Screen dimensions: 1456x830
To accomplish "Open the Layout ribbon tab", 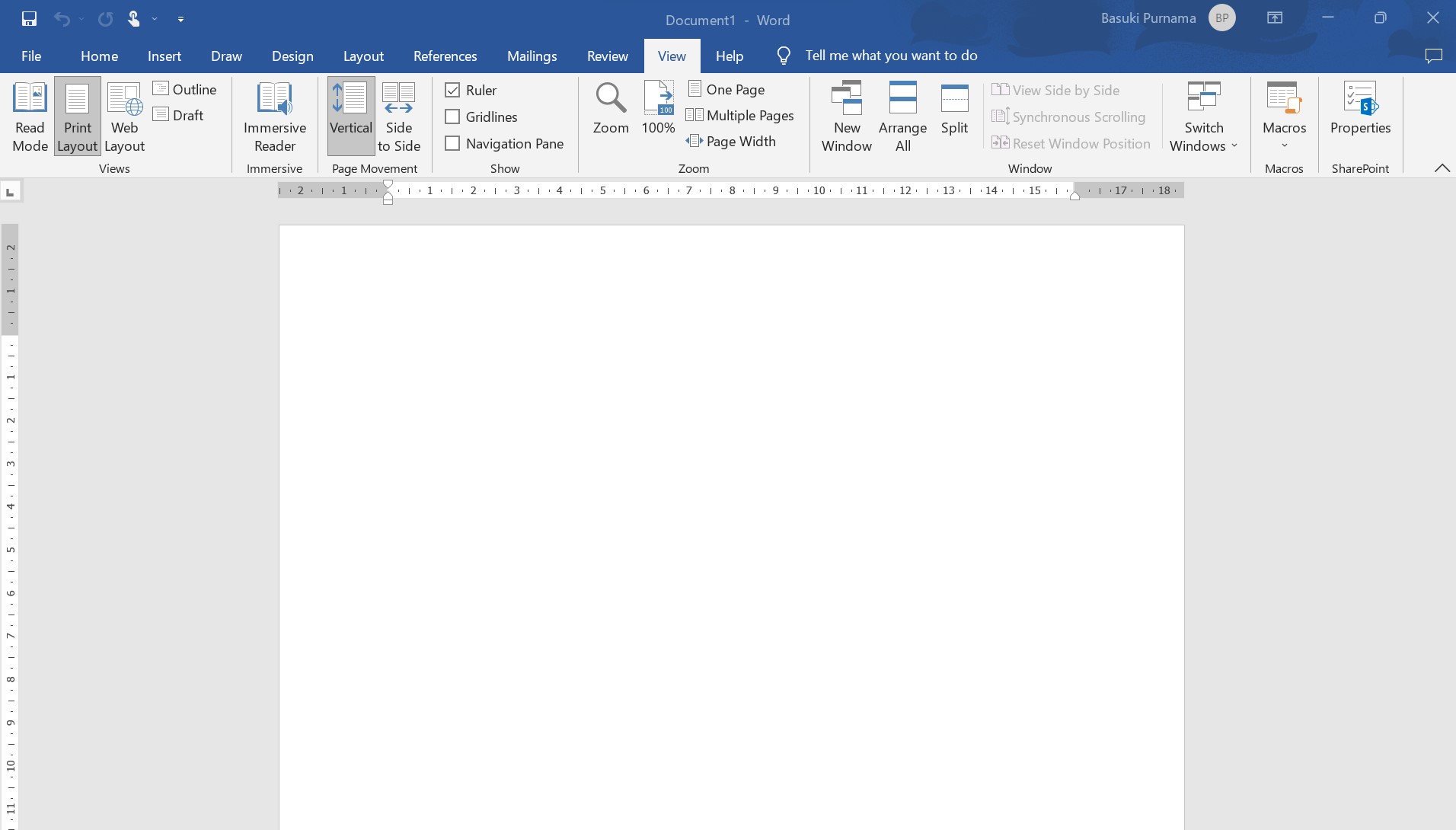I will point(363,56).
